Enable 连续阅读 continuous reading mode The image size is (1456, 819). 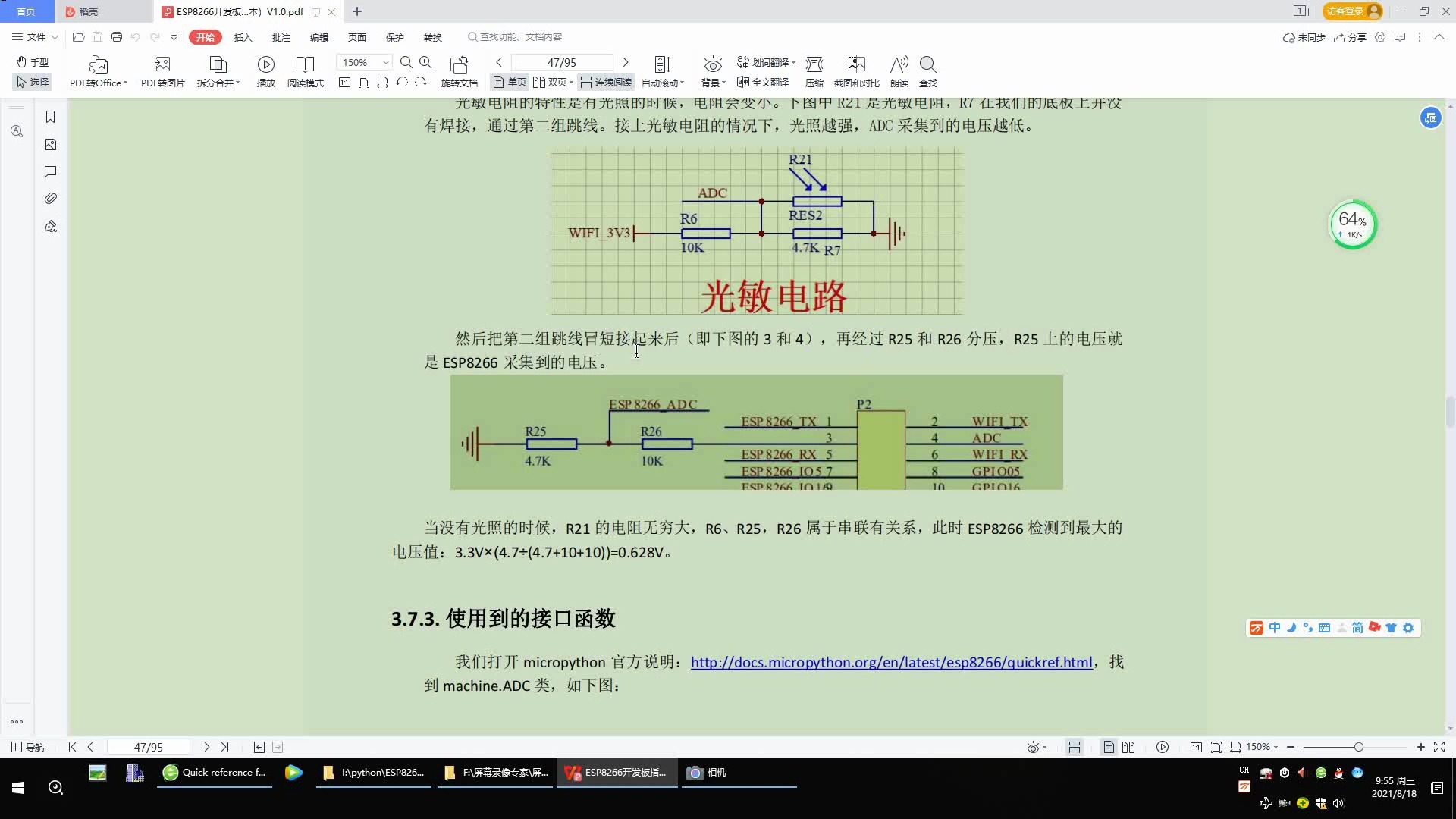(605, 82)
